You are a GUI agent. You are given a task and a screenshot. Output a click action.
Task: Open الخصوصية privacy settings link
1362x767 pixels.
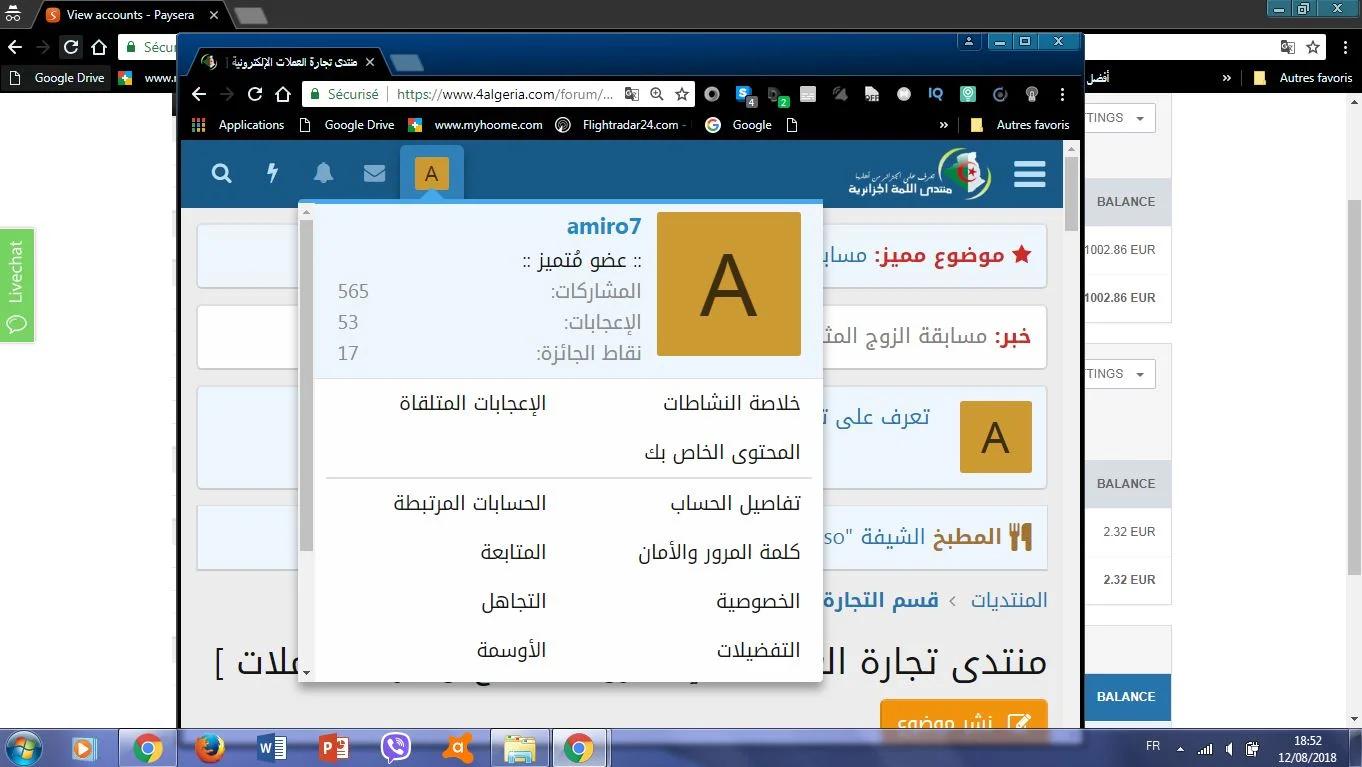[x=758, y=601]
